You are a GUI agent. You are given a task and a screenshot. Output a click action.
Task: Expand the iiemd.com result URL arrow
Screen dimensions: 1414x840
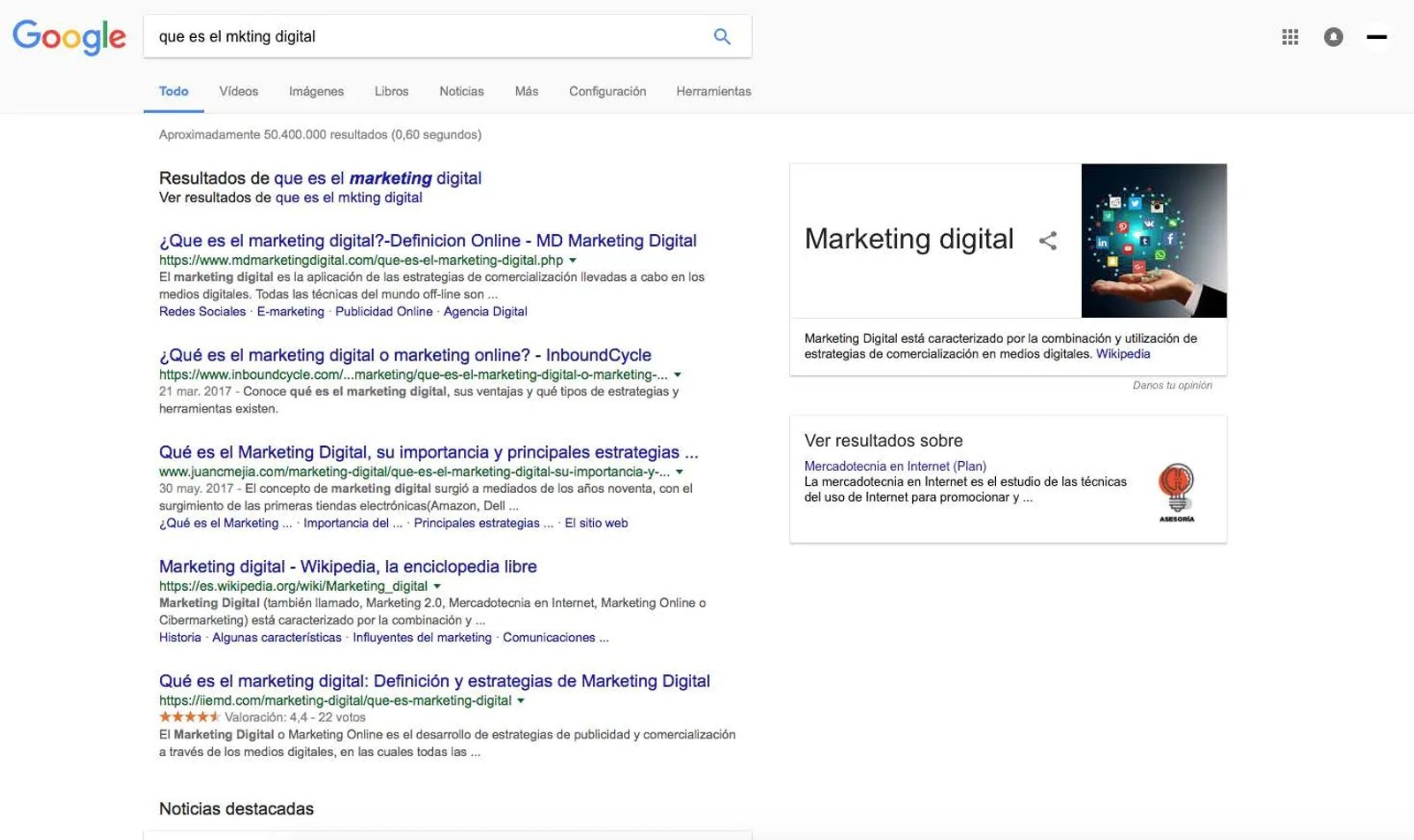(521, 701)
